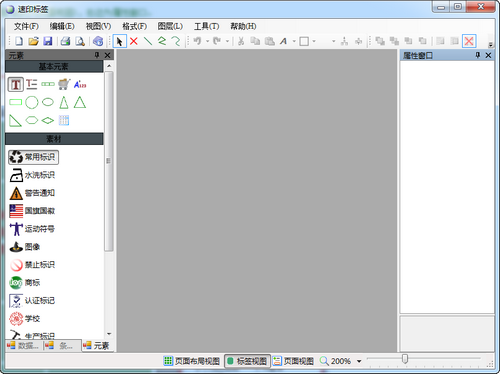
Task: Open the redo history dropdown arrow
Action: coord(227,41)
